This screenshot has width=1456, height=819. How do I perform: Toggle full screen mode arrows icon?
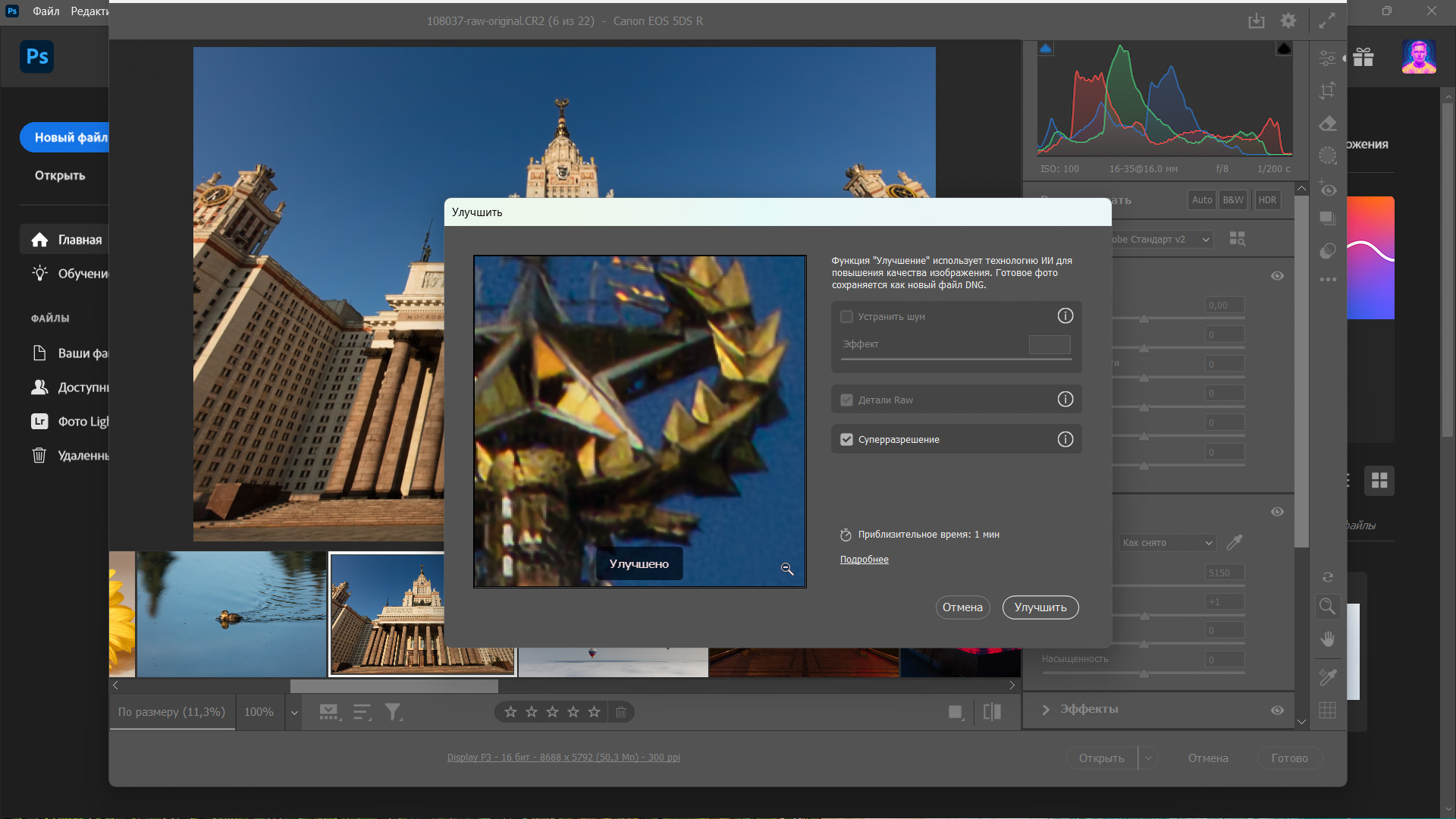pyautogui.click(x=1326, y=21)
